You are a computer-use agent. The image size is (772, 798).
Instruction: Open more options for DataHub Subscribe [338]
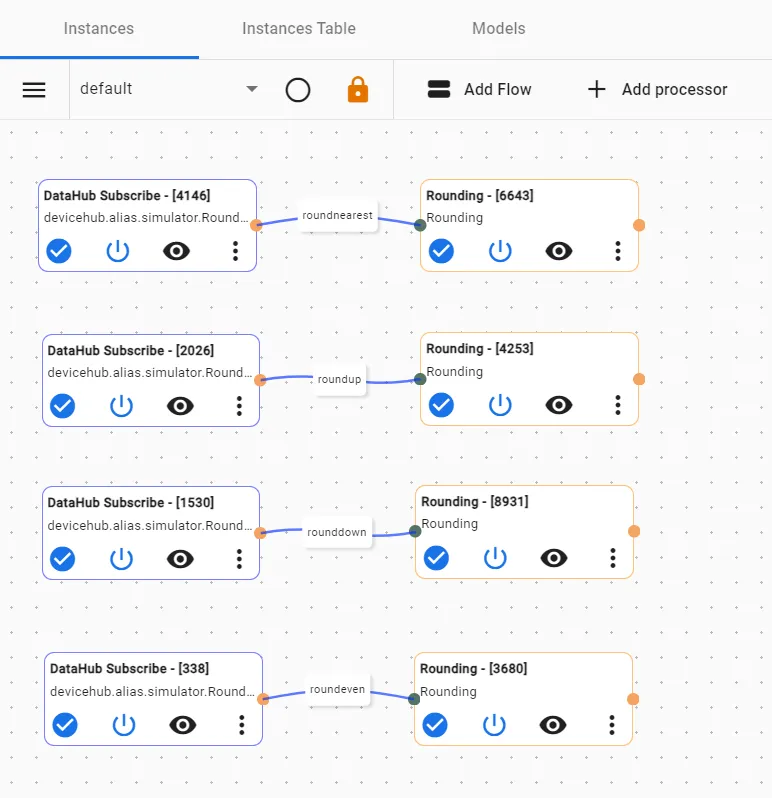[x=242, y=725]
